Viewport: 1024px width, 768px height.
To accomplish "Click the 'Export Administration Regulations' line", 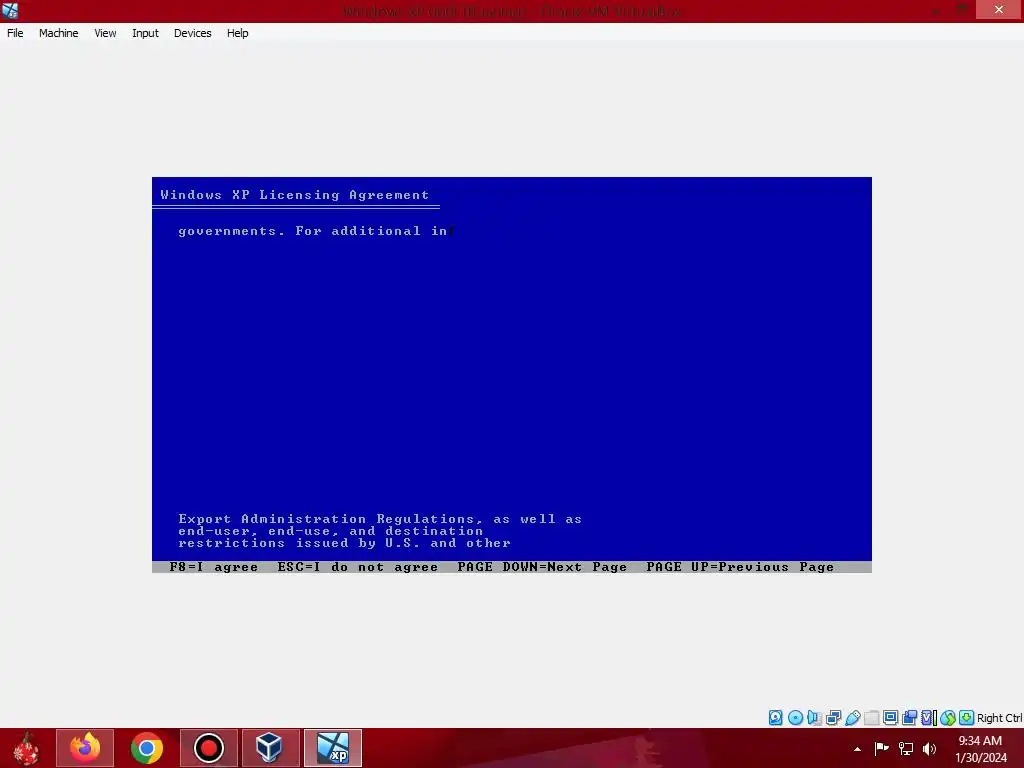I will [380, 519].
